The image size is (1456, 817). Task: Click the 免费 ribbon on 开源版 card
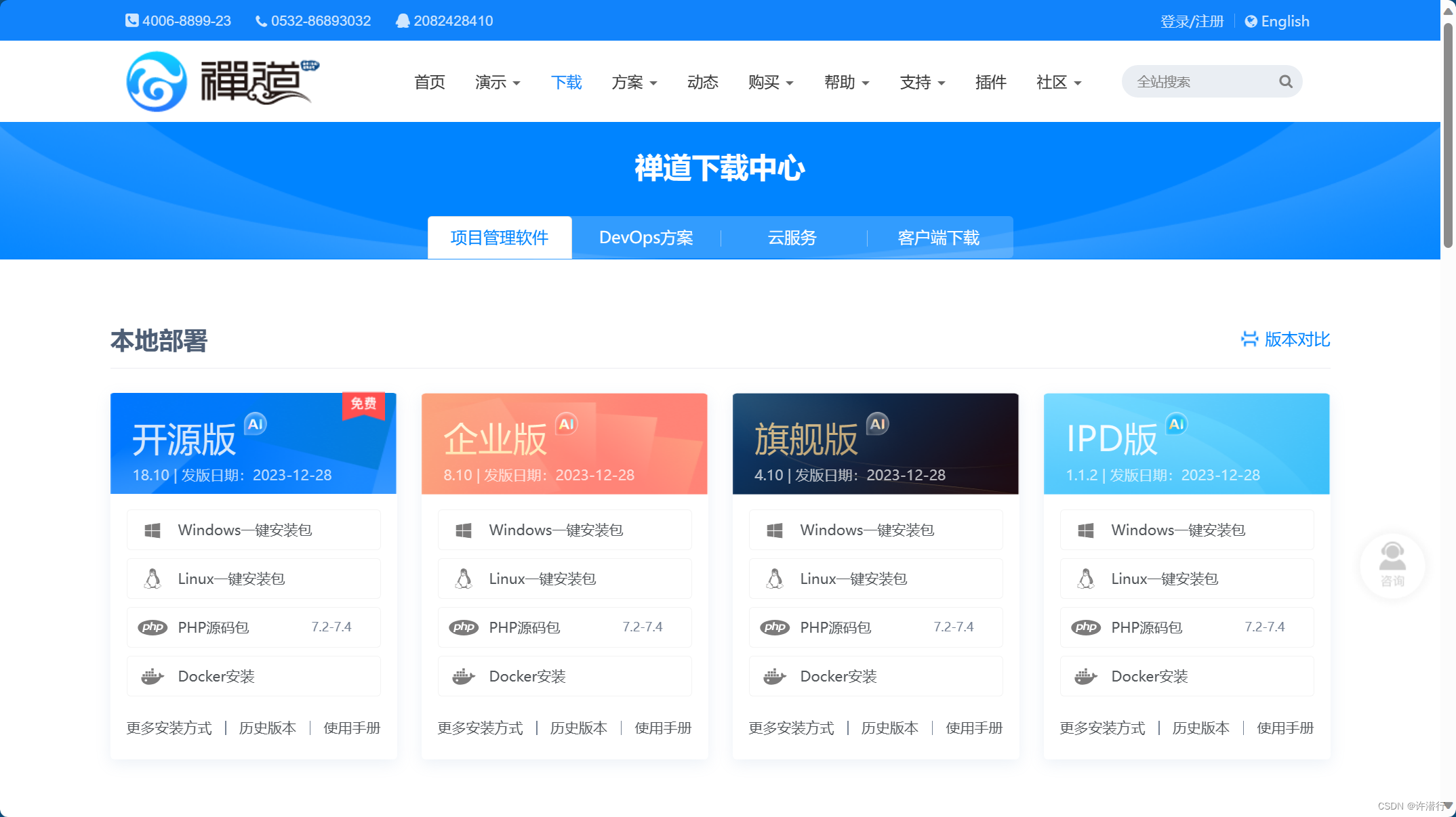pyautogui.click(x=363, y=405)
